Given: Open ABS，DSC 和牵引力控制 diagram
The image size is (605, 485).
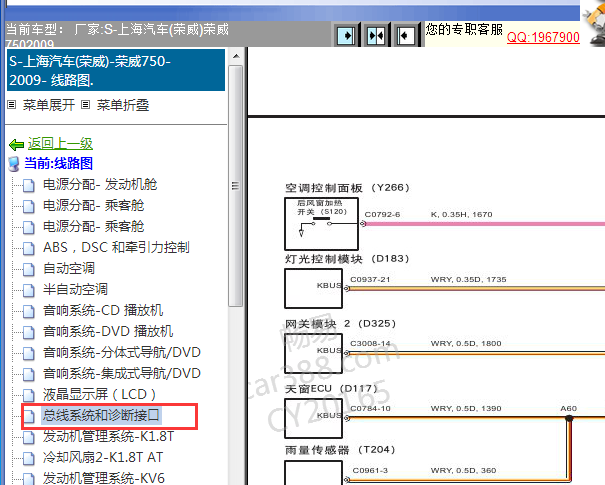Looking at the screenshot, I should point(116,247).
